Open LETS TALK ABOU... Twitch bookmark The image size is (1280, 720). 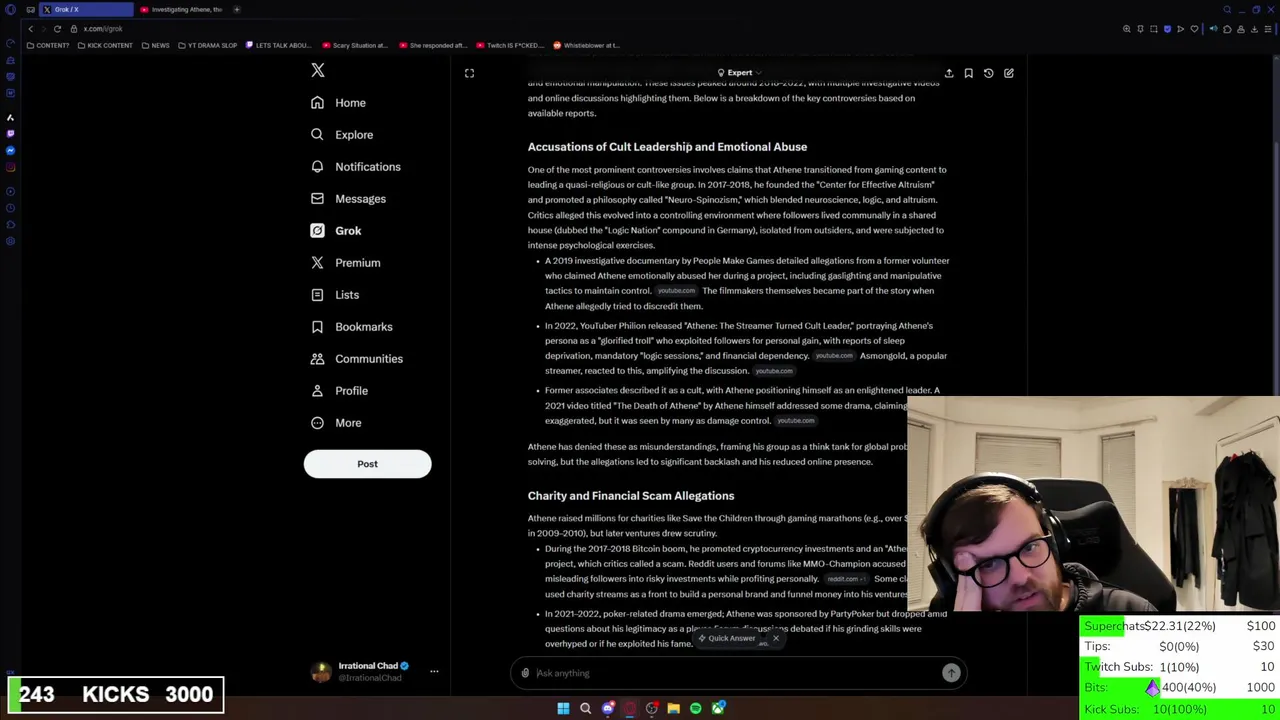[279, 45]
